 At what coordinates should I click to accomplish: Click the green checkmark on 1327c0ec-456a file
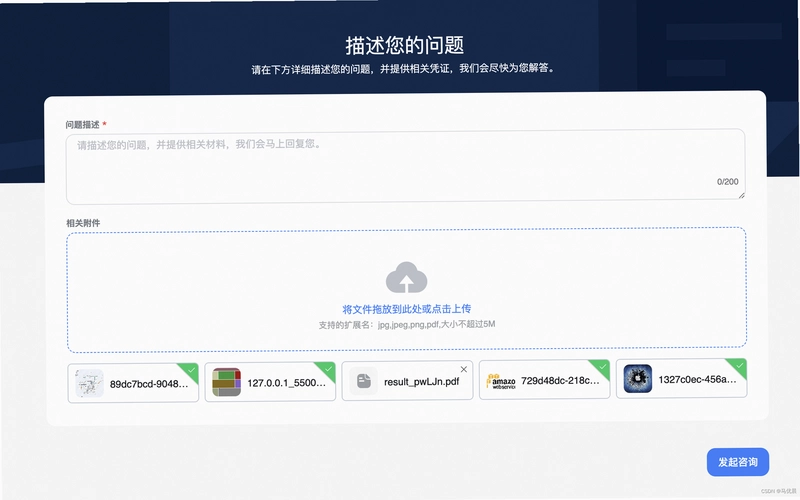click(x=739, y=366)
